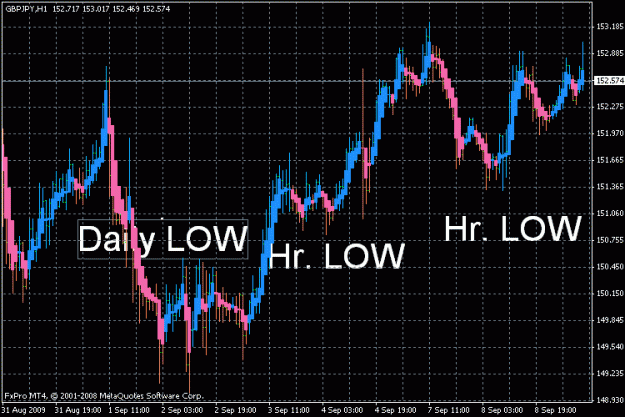
Task: Click the "8 Sep 03:00" time axis label
Action: pyautogui.click(x=502, y=410)
